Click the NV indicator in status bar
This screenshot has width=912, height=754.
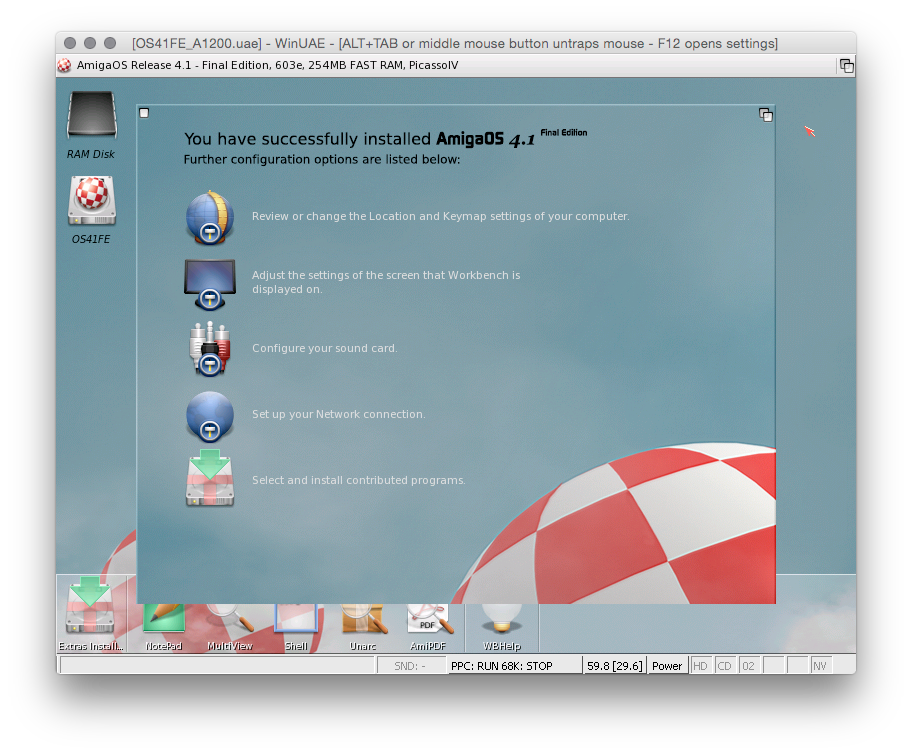click(x=820, y=666)
